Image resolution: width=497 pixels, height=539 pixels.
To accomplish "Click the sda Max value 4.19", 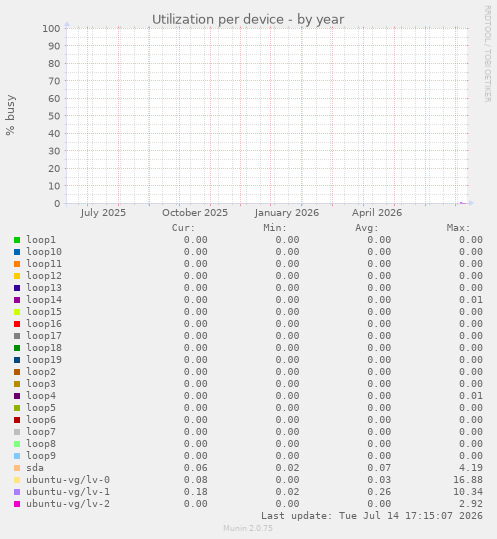I will [471, 468].
